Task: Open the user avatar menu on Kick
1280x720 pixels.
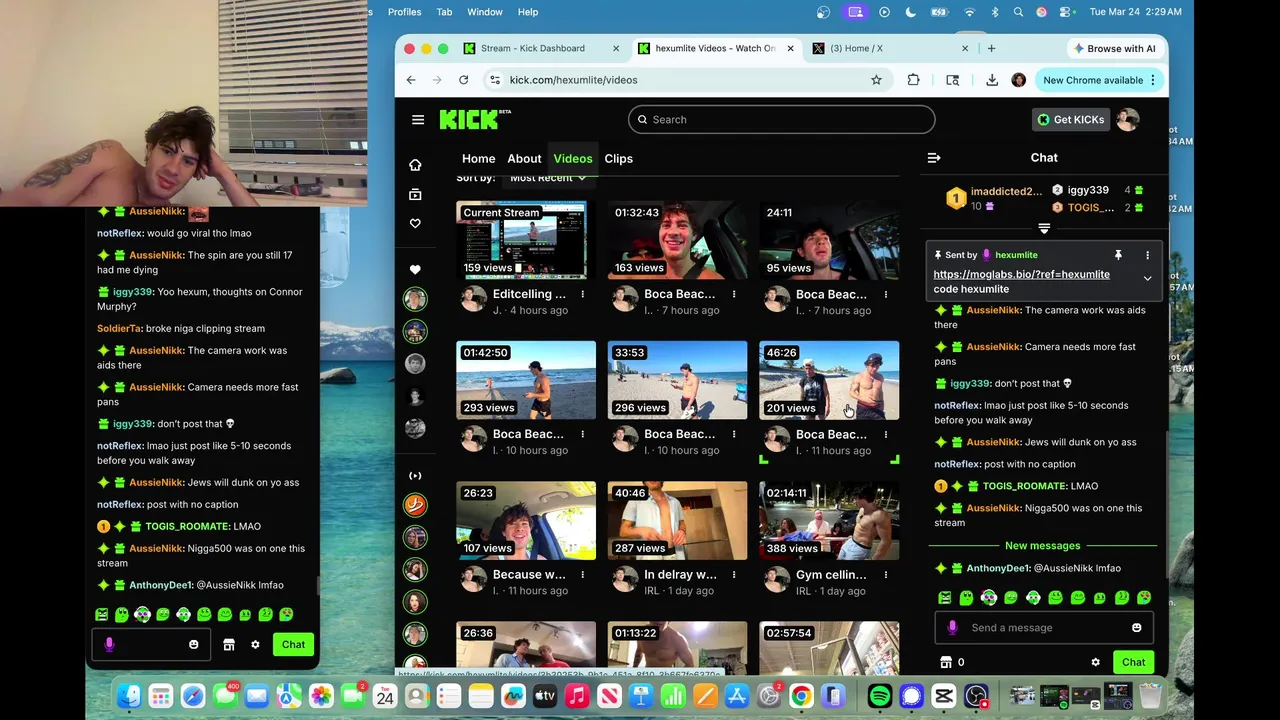Action: [1128, 120]
